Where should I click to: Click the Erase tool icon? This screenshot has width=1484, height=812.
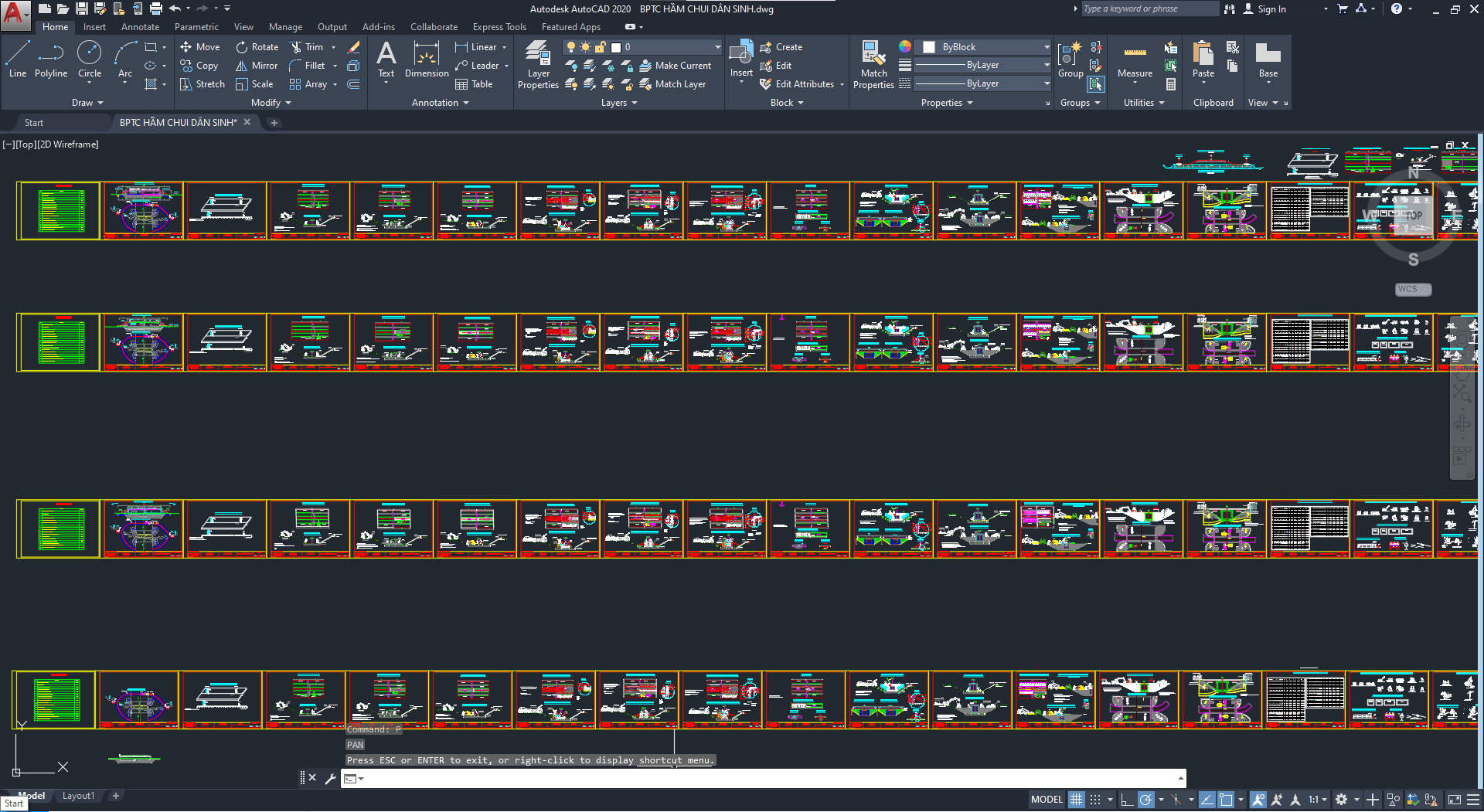click(354, 47)
